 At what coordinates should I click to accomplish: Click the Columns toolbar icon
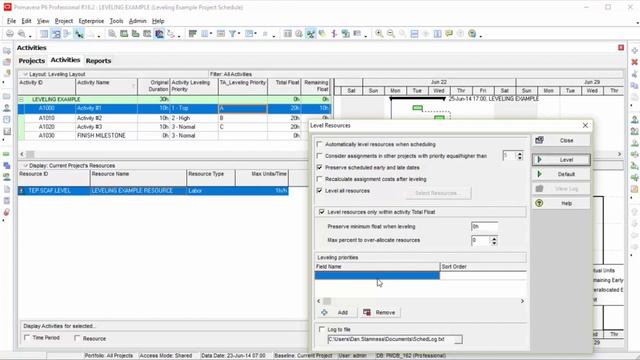204,34
